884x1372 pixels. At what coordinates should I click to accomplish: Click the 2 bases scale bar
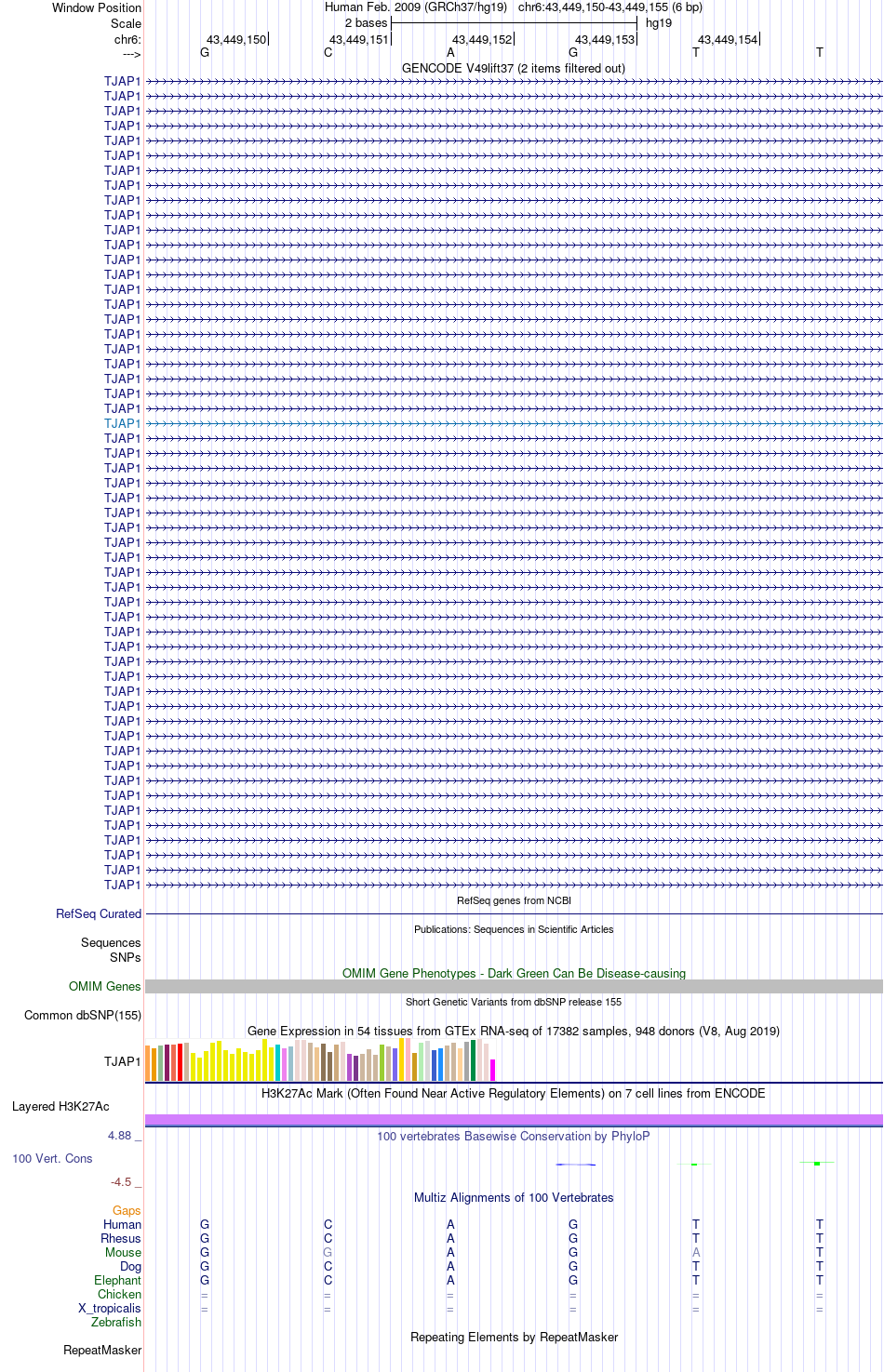tap(514, 23)
